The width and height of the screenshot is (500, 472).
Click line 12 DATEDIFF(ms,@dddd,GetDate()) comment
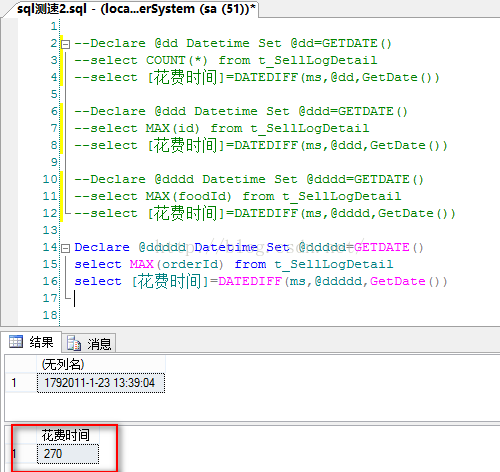click(345, 213)
